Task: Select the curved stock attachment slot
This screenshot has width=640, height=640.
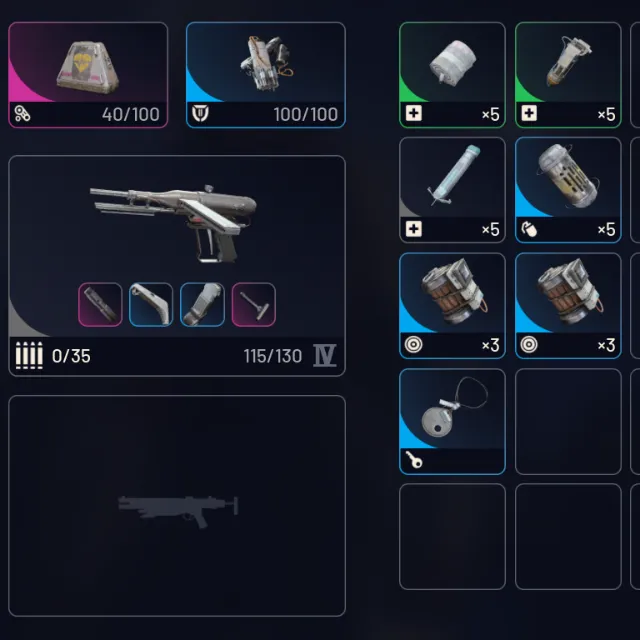Action: [151, 304]
